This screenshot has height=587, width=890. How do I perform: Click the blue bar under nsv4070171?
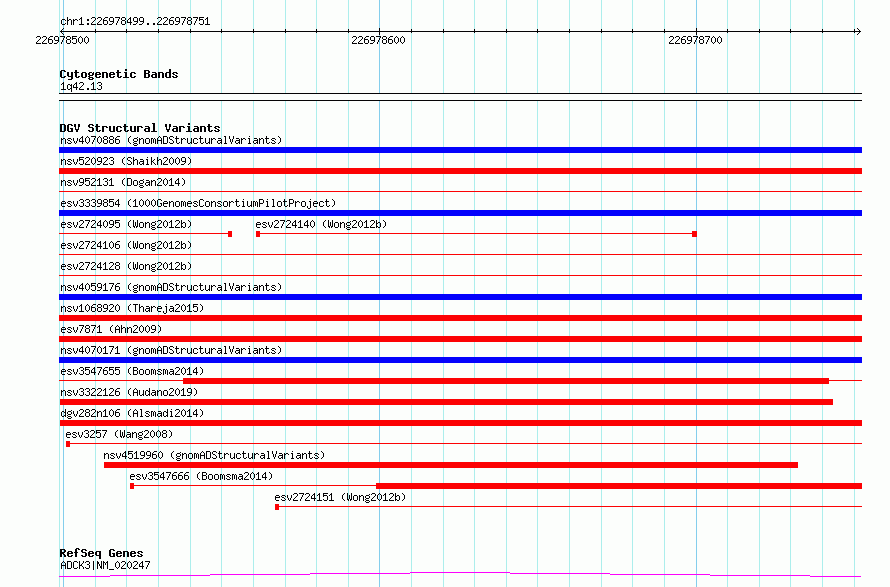pos(460,360)
